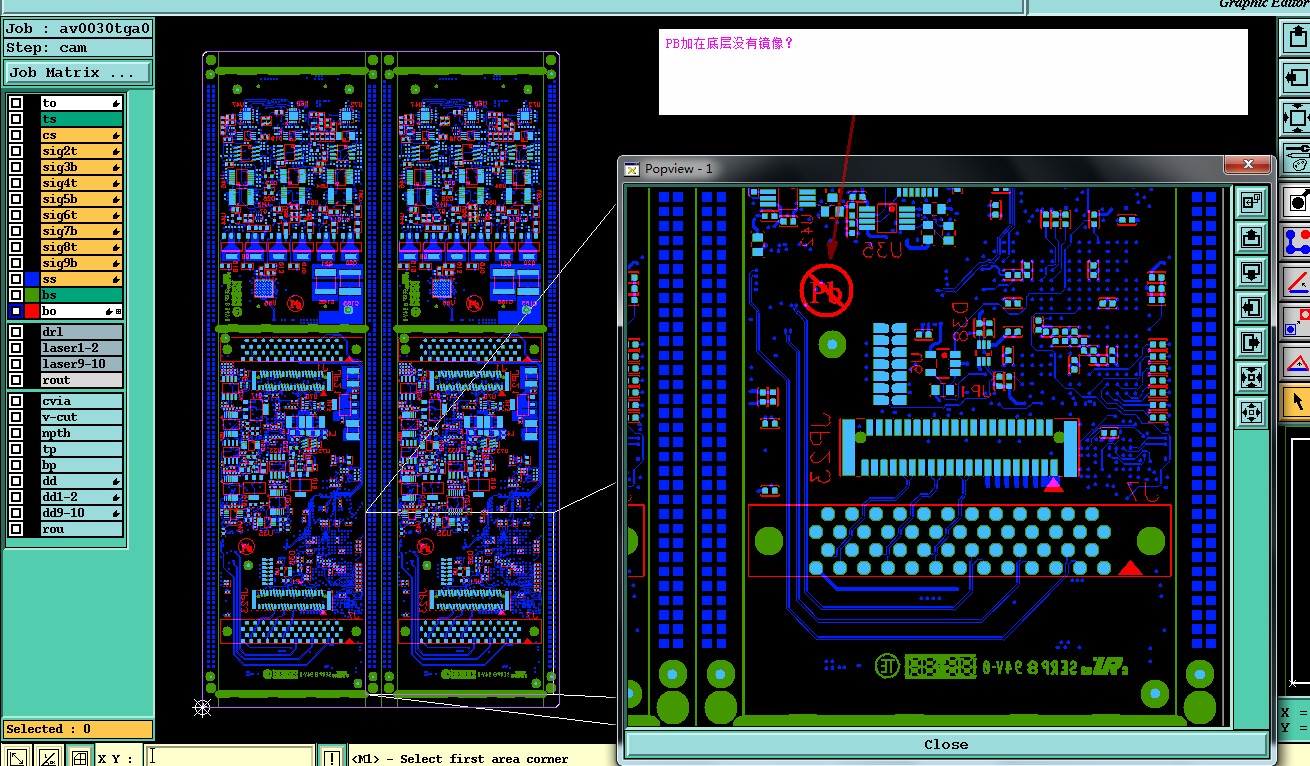Click the Popview pan up icon
Screen dimensions: 1310x766
(1251, 237)
